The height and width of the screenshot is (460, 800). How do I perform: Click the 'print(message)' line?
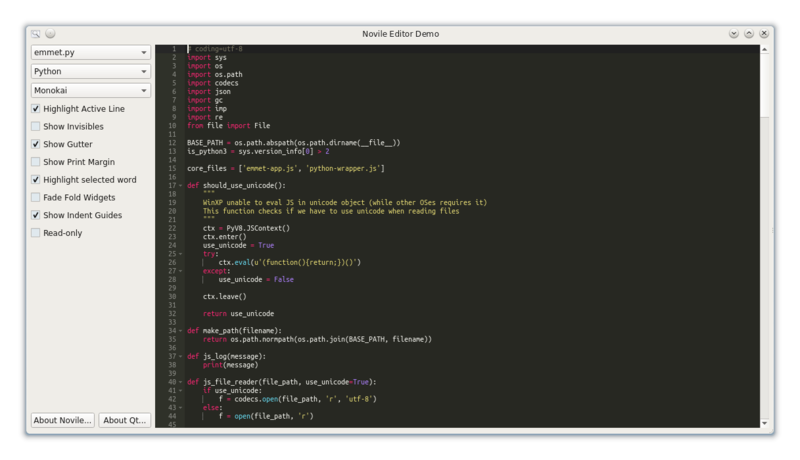(231, 365)
